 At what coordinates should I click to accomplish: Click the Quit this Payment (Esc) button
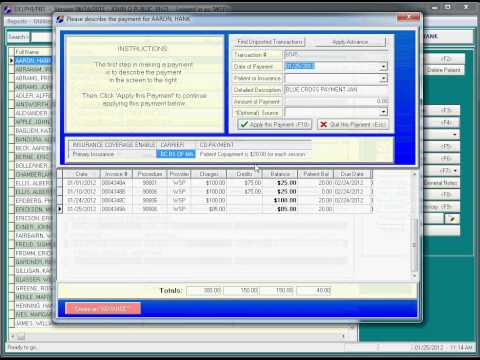353,124
